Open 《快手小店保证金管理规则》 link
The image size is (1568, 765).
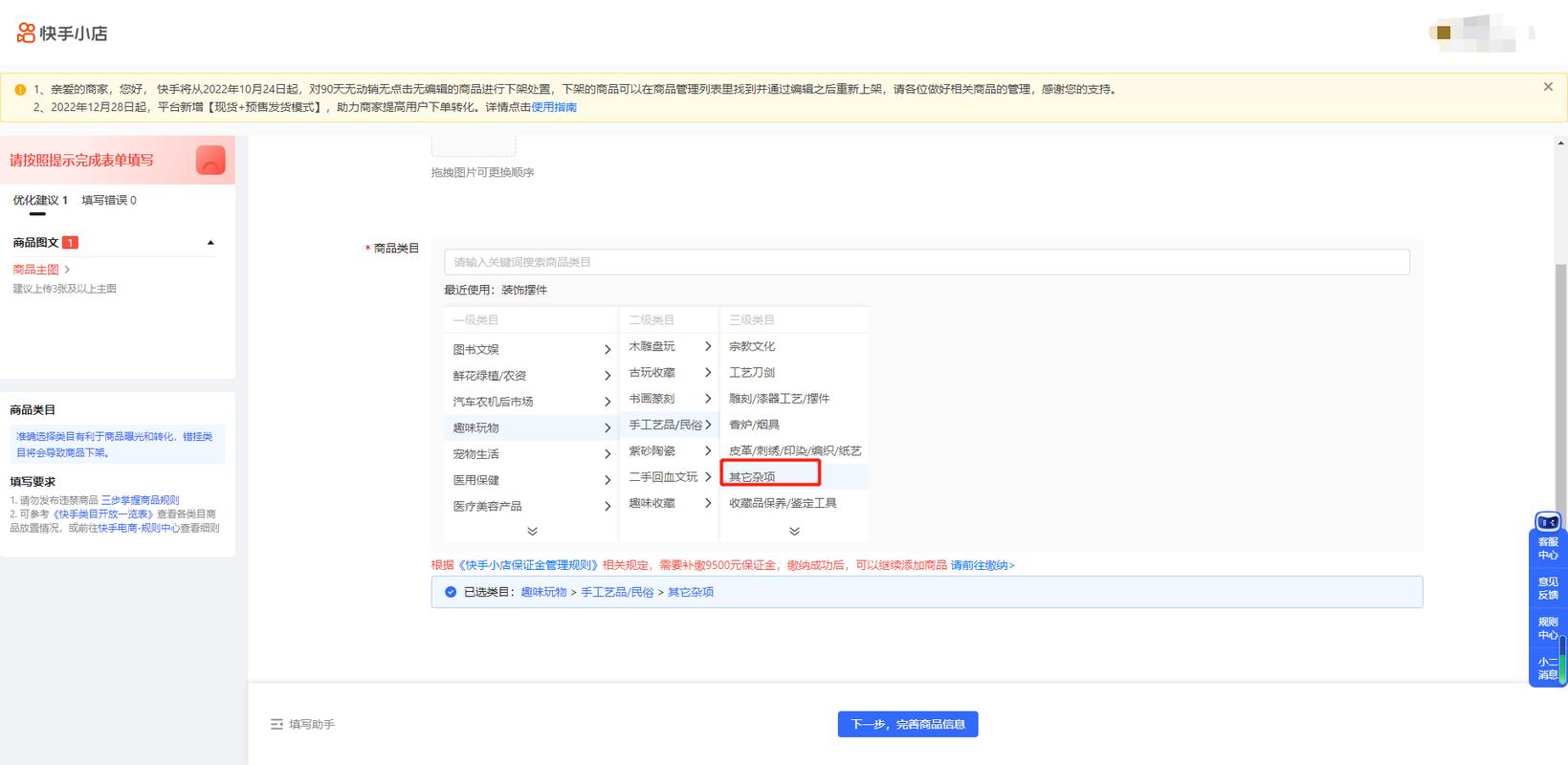coord(528,565)
